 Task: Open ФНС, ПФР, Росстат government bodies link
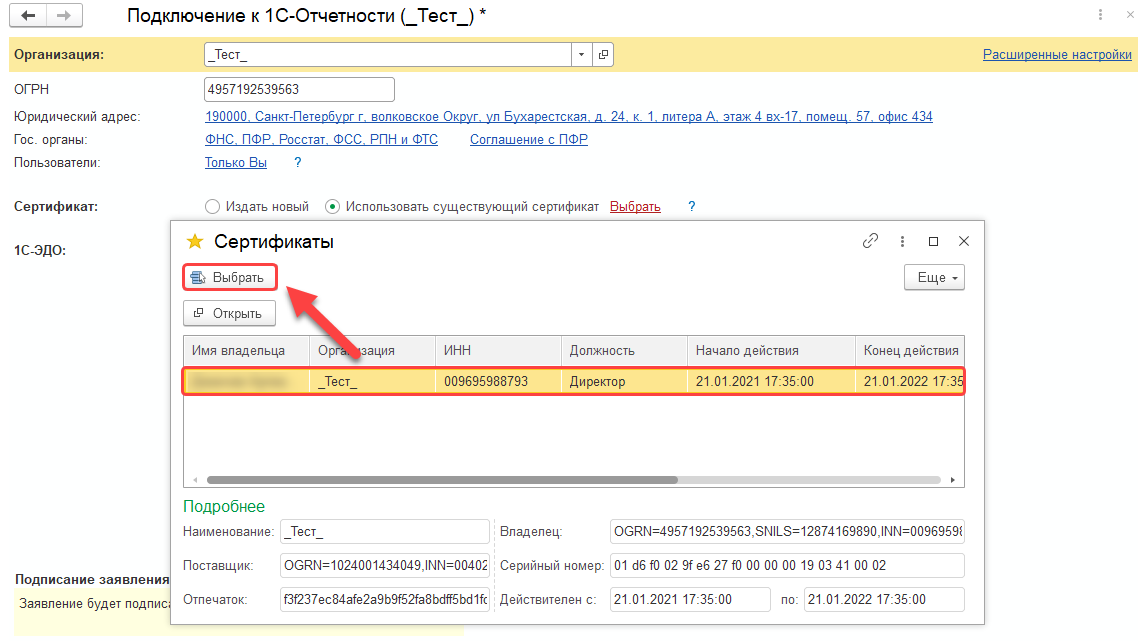pos(321,140)
